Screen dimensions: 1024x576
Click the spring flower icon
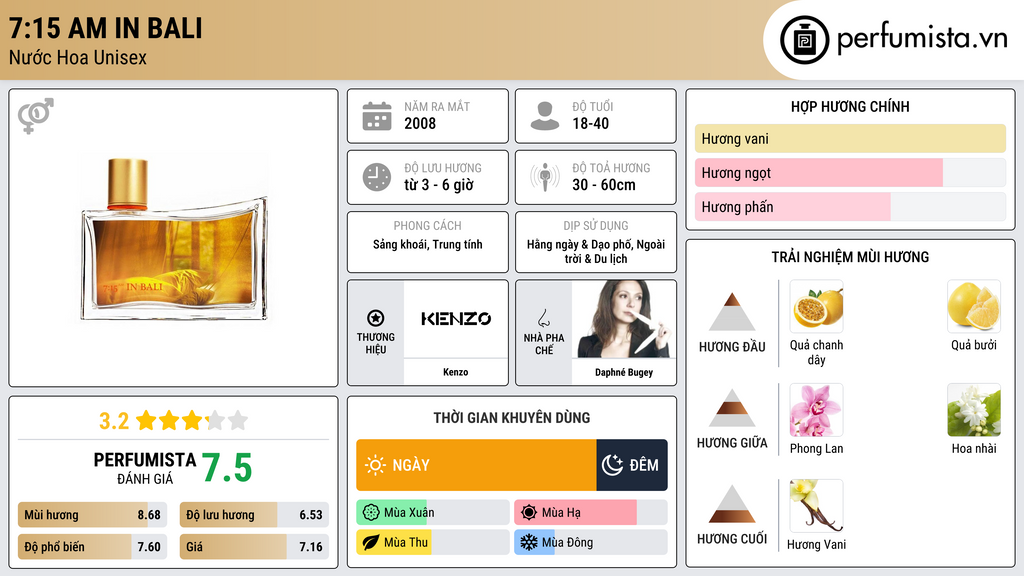[371, 513]
